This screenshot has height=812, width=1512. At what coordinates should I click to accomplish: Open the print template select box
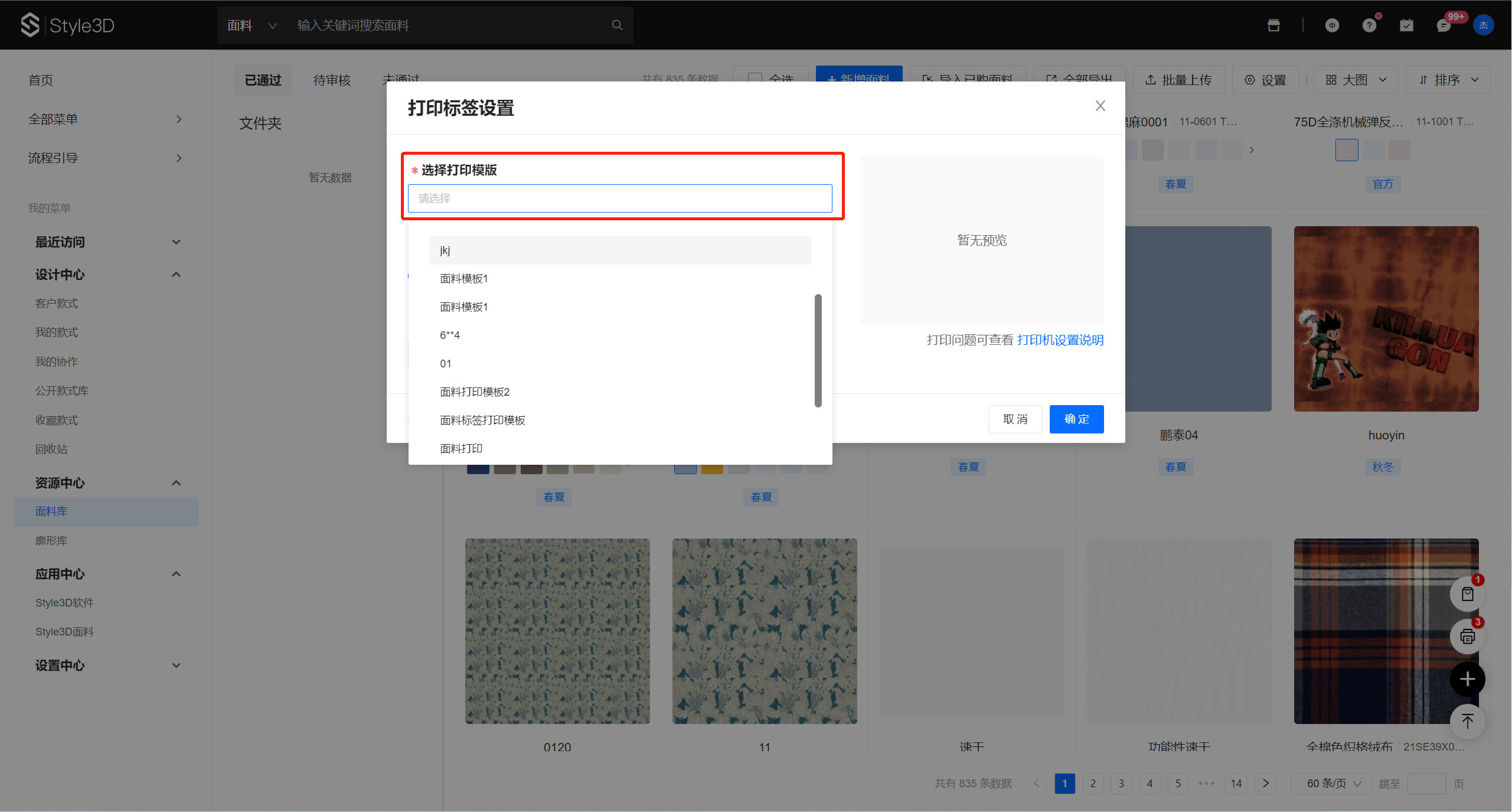click(x=619, y=198)
